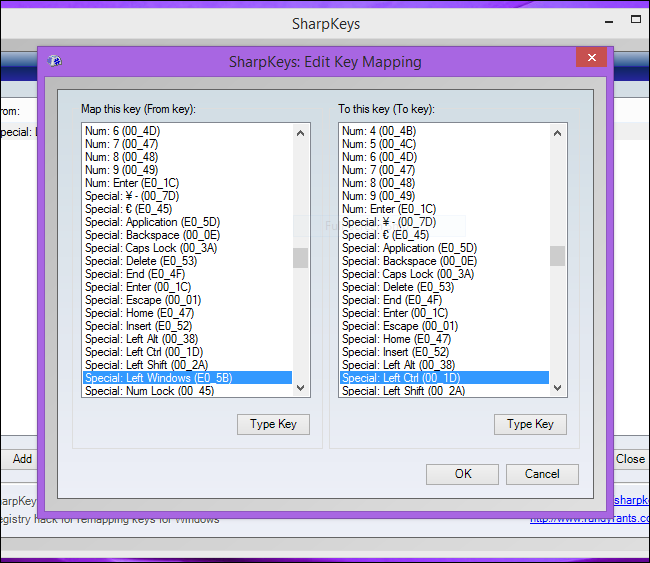
Task: Select From key Special: Left Shift (00_2A)
Action: pos(187,365)
